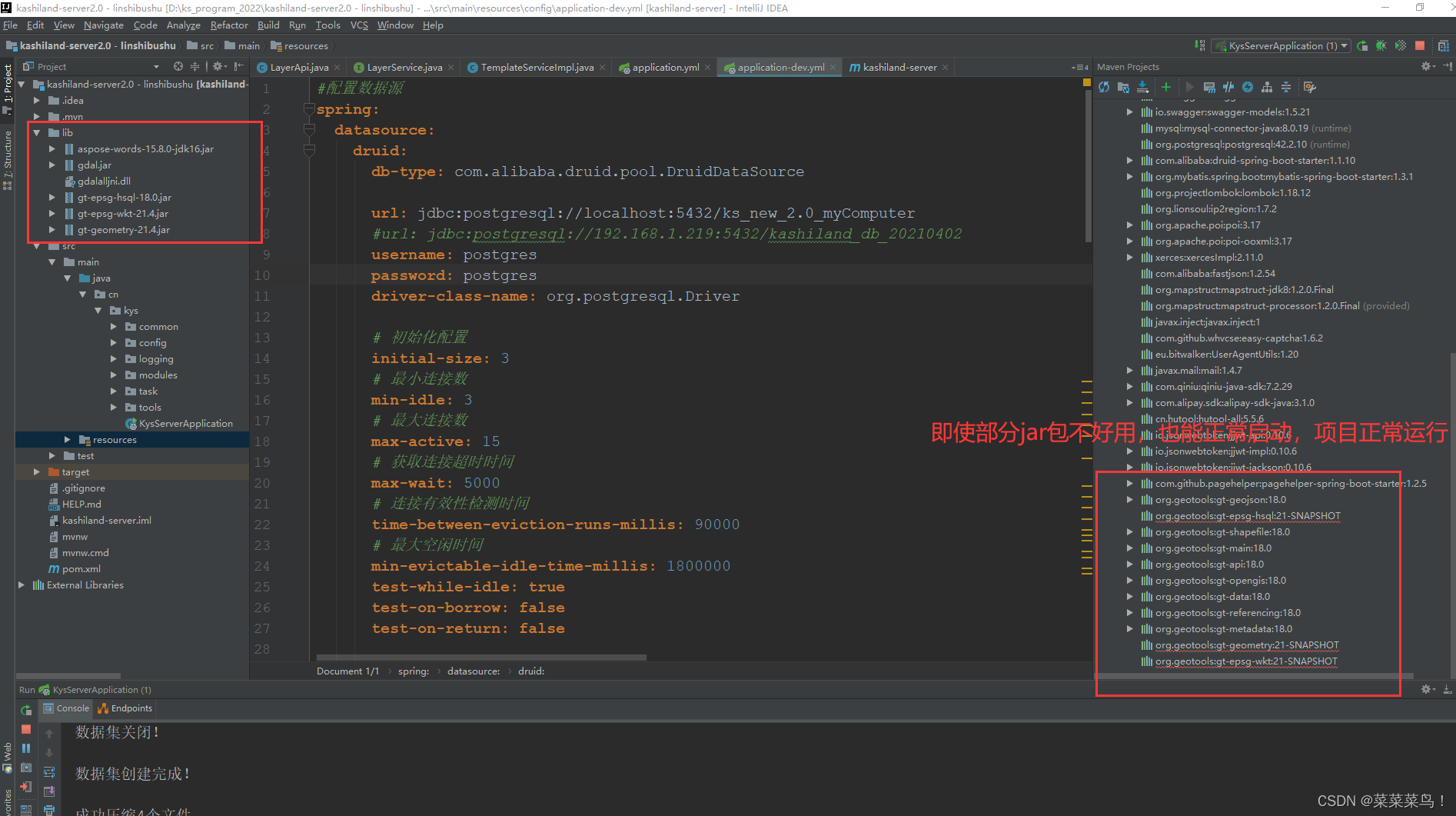Show Maven dependencies diagram icon
Screen dimensions: 1456x816
1267,87
